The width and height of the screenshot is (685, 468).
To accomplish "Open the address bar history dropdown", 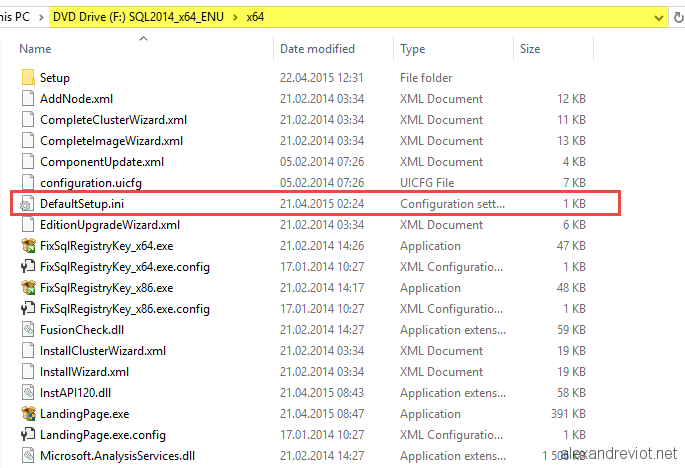I will (658, 18).
